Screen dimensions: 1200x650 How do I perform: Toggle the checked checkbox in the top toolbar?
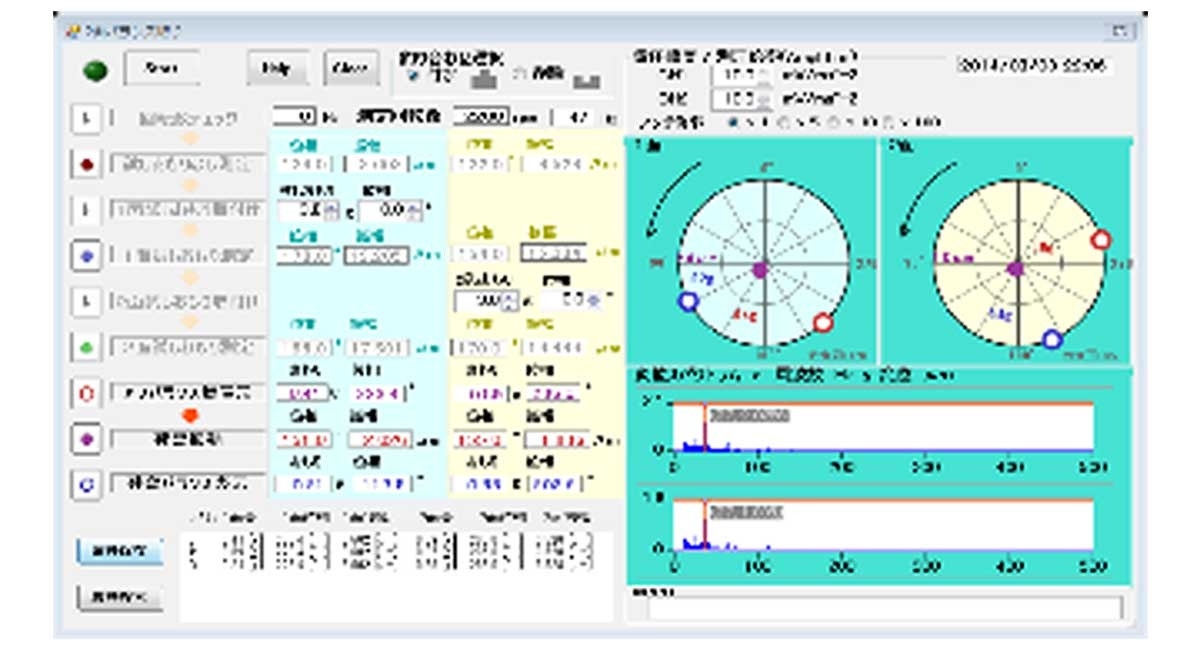[413, 77]
